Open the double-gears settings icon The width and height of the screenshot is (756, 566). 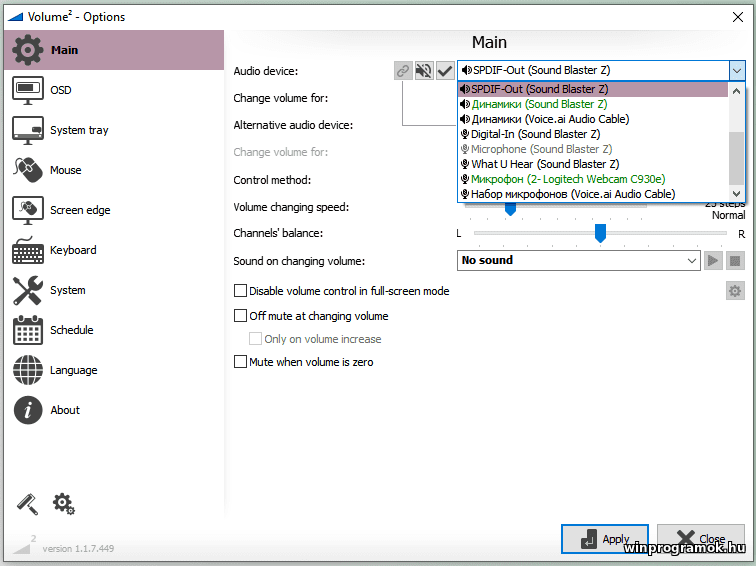click(64, 504)
